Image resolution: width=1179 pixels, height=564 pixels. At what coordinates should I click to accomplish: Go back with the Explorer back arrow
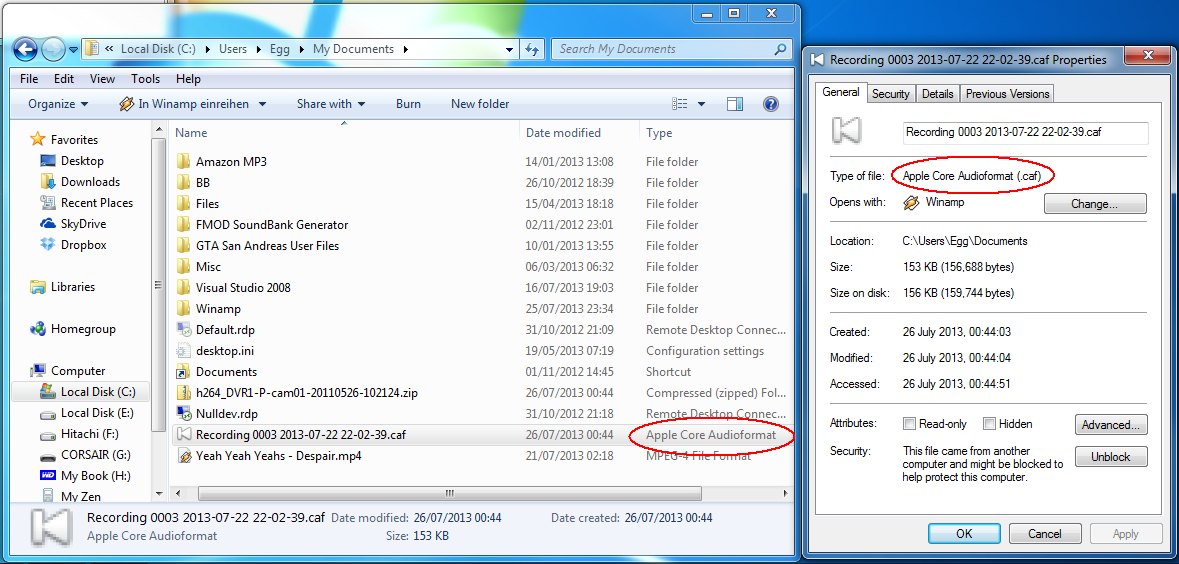click(26, 50)
